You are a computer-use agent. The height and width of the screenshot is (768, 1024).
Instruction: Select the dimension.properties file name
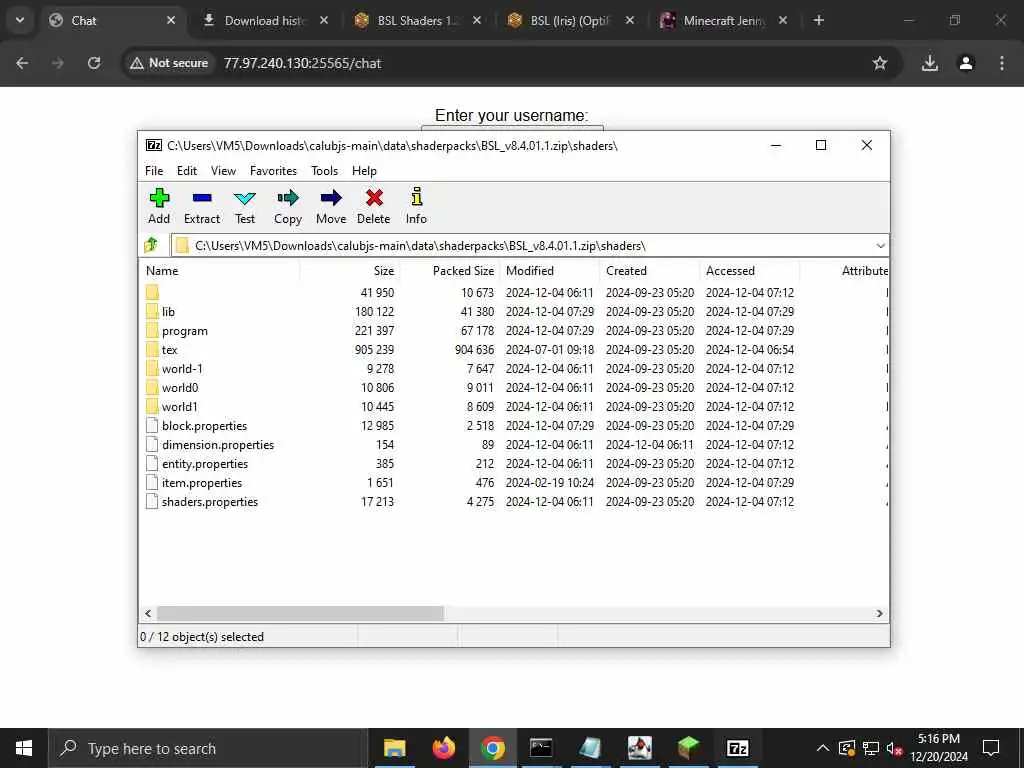click(218, 445)
